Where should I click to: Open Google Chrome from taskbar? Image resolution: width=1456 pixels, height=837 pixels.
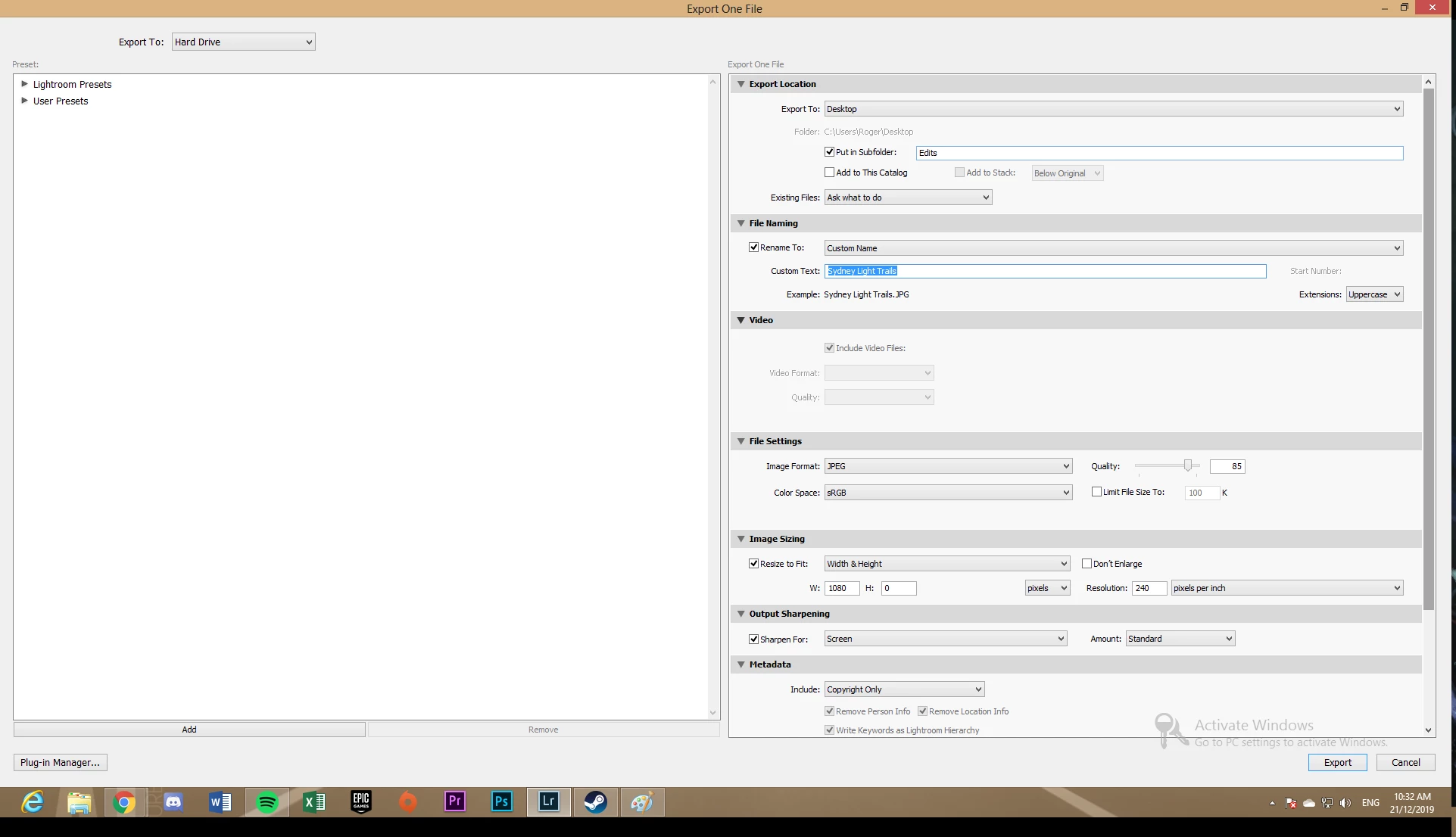[124, 801]
